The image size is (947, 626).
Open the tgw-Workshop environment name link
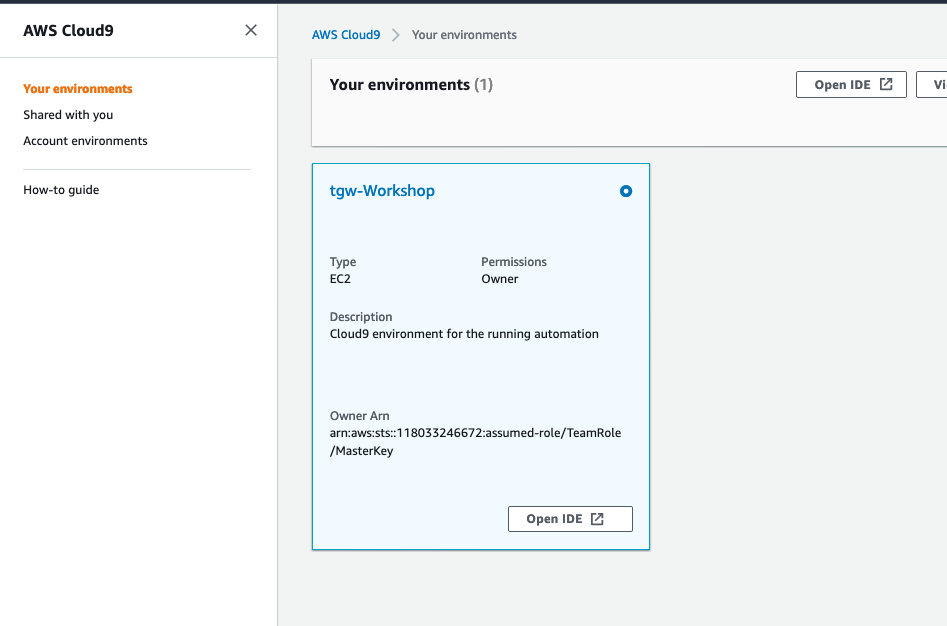[382, 190]
